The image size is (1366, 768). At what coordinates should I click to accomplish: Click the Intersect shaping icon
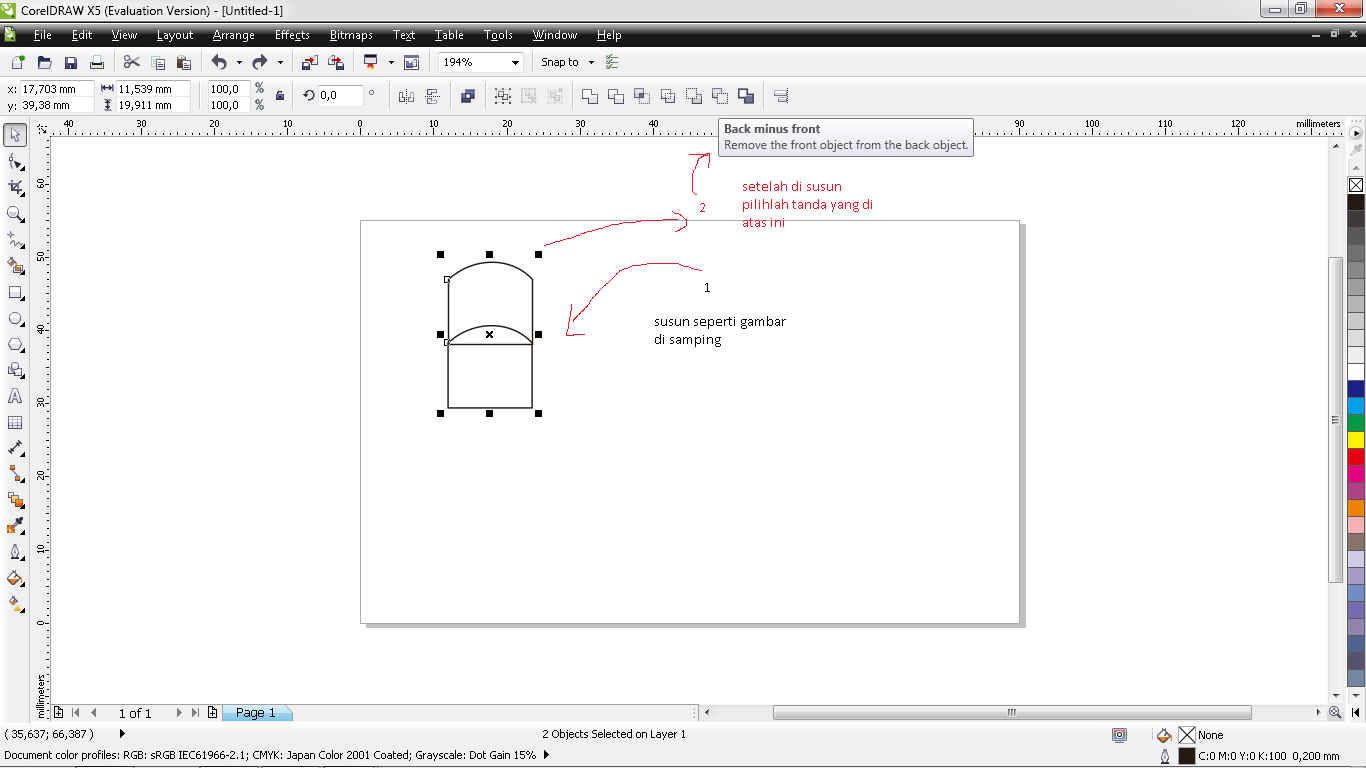pyautogui.click(x=642, y=96)
